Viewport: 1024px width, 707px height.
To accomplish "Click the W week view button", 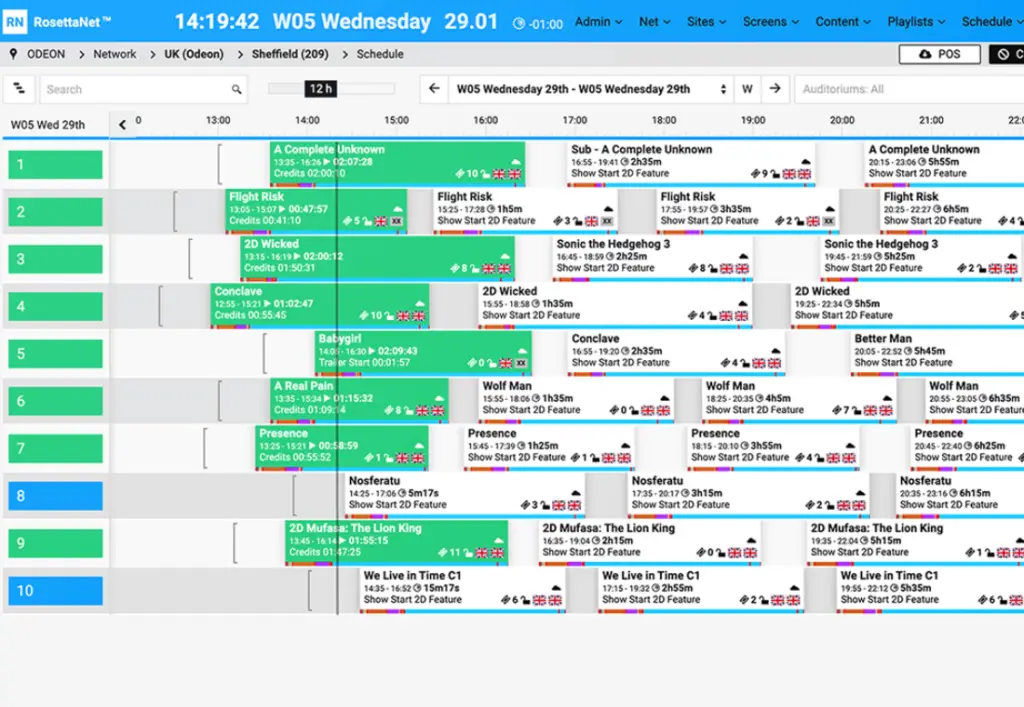I will click(x=747, y=89).
